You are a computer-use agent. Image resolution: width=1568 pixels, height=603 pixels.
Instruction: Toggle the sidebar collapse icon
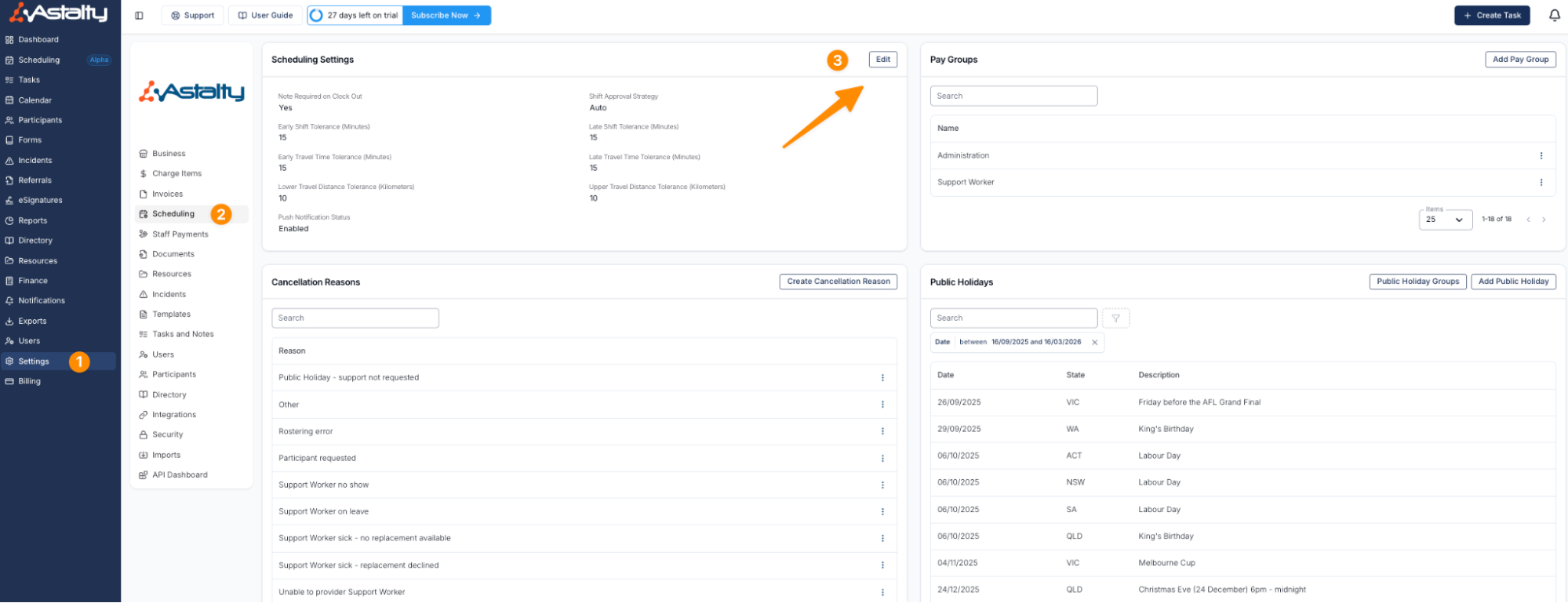tap(139, 16)
